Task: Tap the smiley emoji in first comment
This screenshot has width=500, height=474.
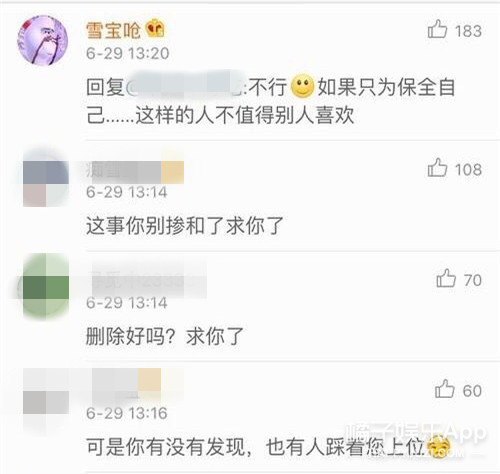Action: pyautogui.click(x=302, y=86)
